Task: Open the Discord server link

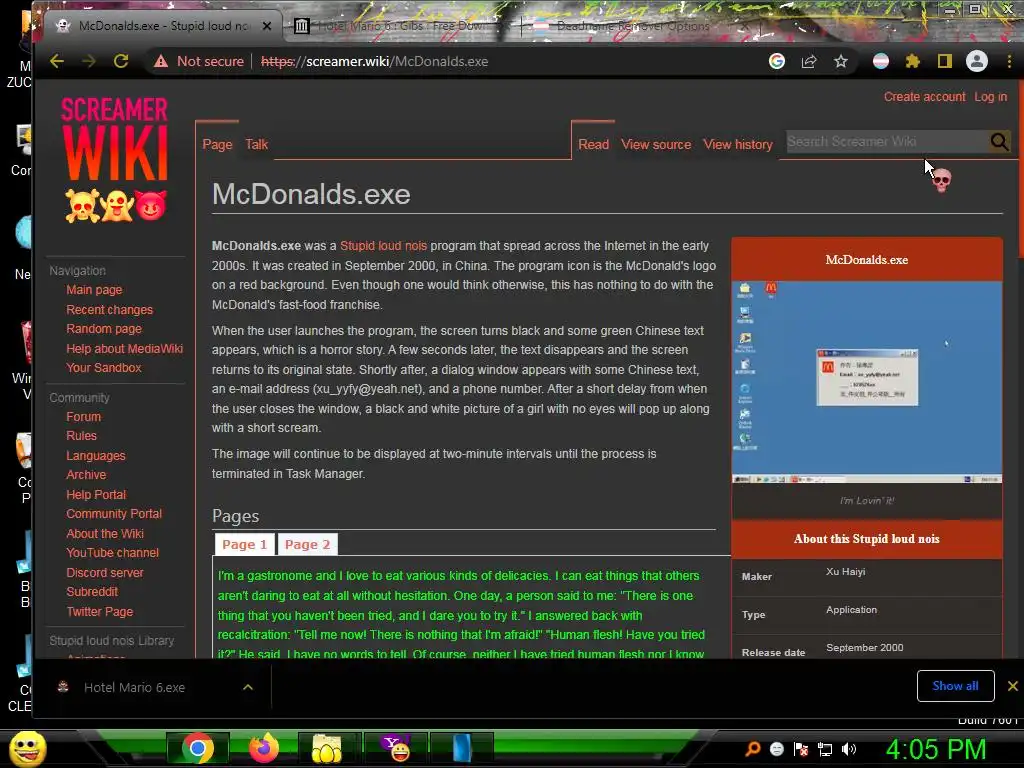Action: (104, 573)
